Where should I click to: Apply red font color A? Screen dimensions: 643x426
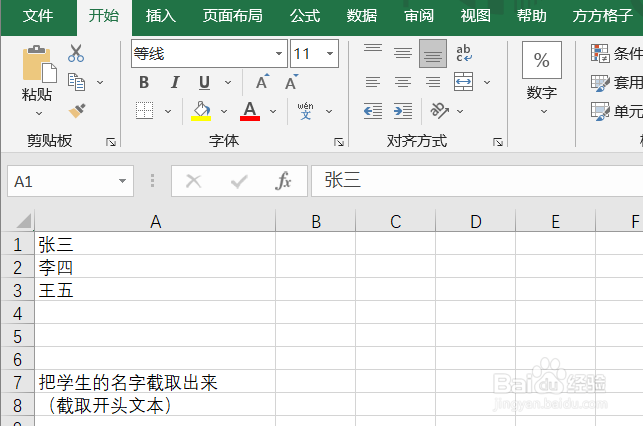(x=250, y=111)
